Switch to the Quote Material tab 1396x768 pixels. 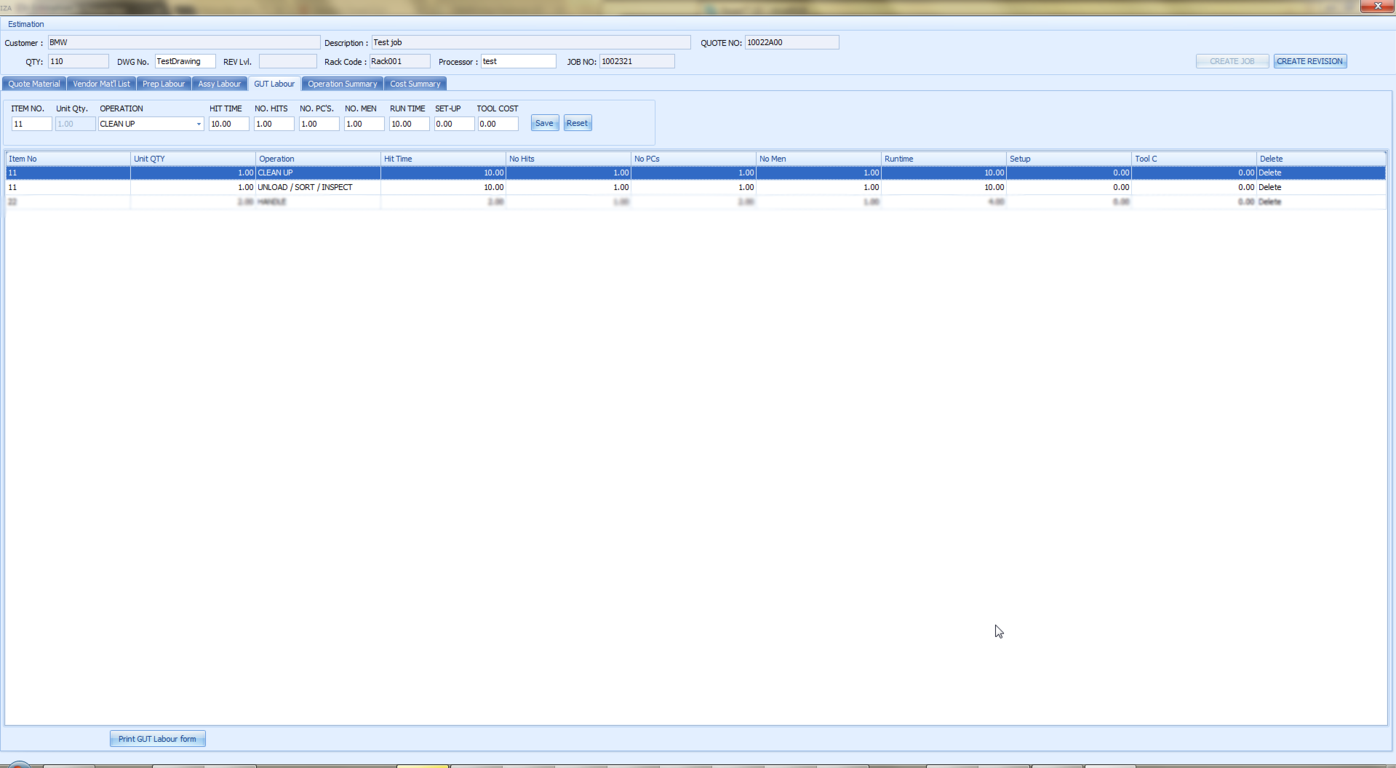(x=34, y=84)
